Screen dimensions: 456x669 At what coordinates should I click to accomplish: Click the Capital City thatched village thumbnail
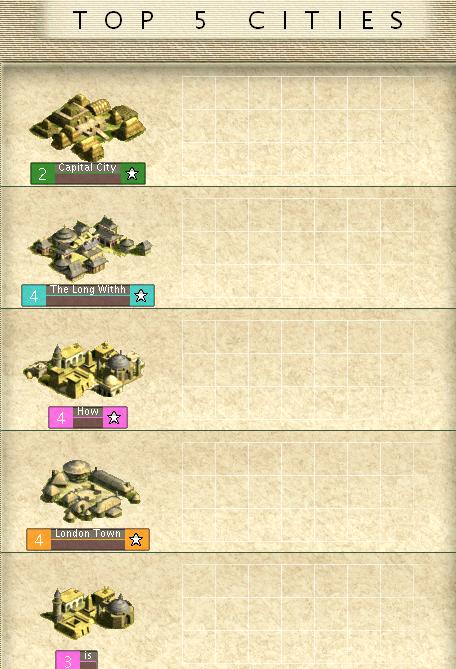coord(87,127)
